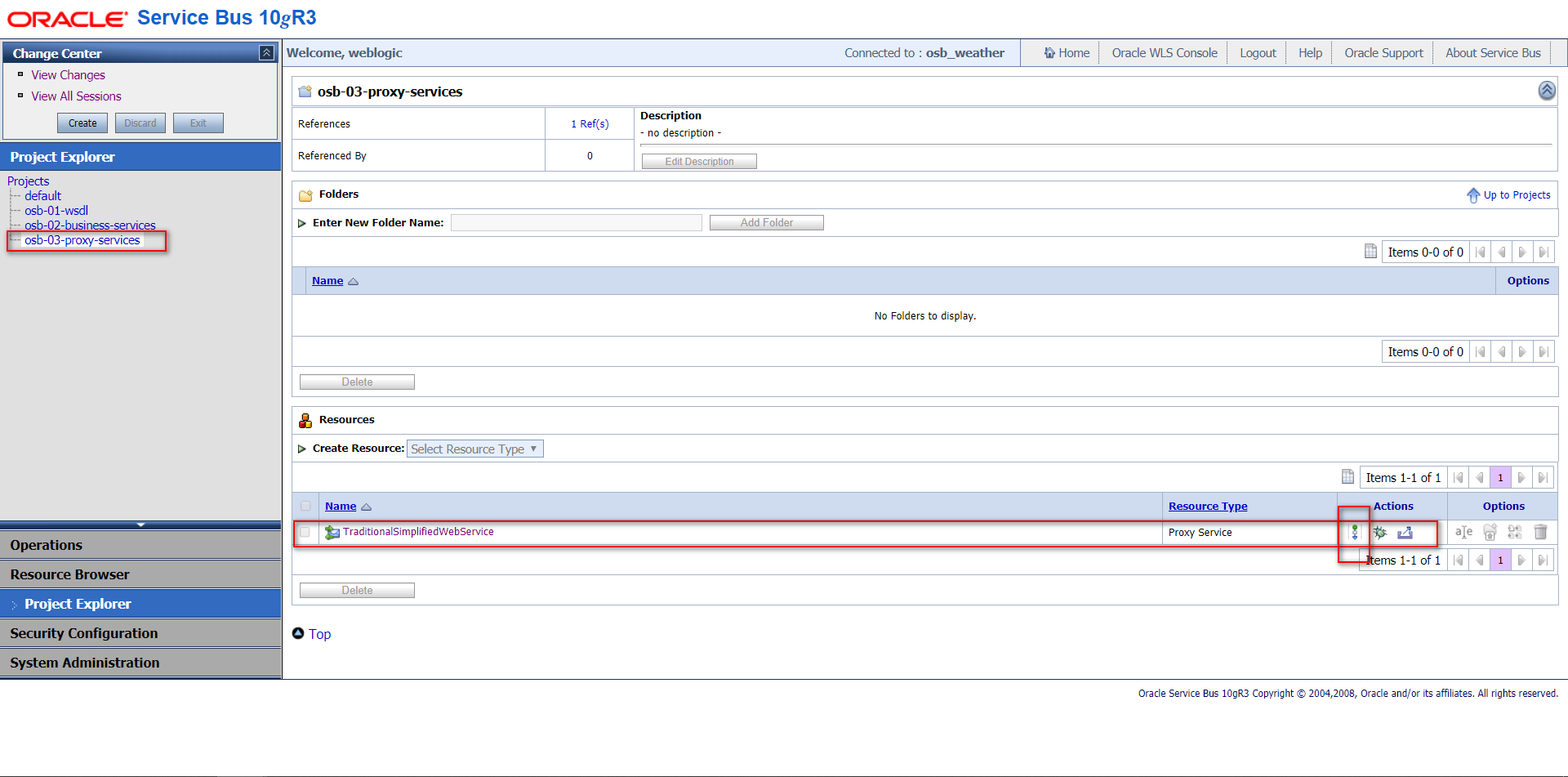Image resolution: width=1568 pixels, height=777 pixels.
Task: Click the Edit Description button
Action: point(699,162)
